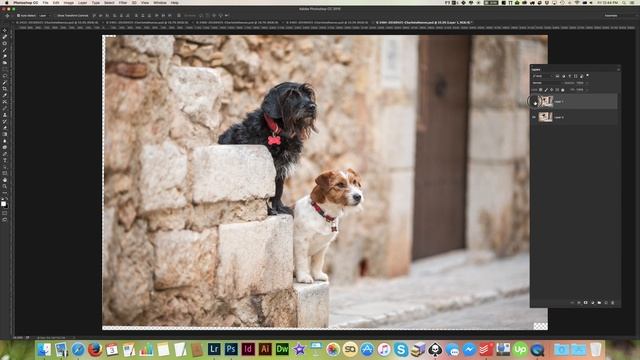The height and width of the screenshot is (360, 640).
Task: Open InDesign from the Dock
Action: tap(248, 349)
